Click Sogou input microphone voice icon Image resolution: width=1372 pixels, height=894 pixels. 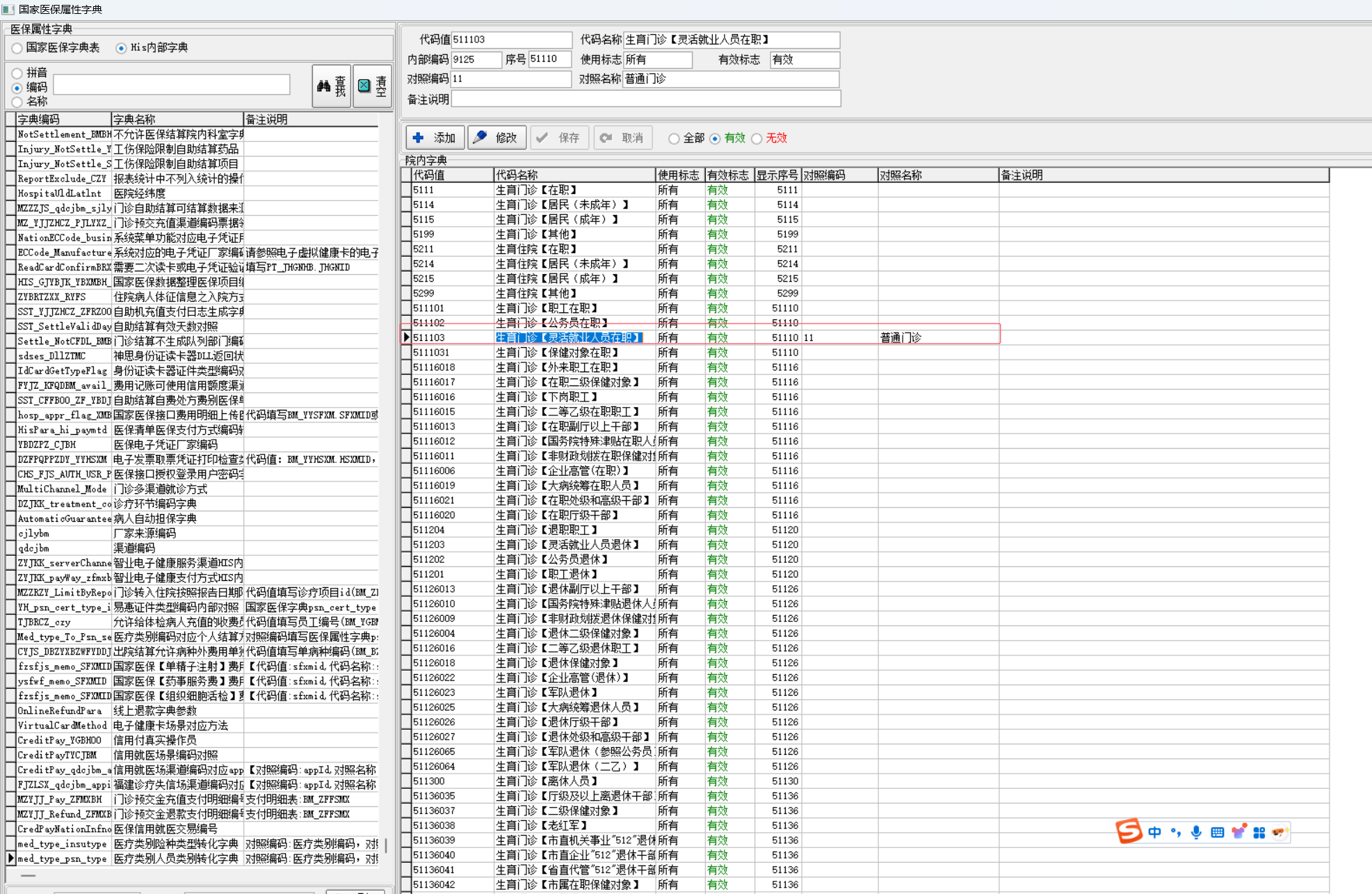pyautogui.click(x=1196, y=833)
